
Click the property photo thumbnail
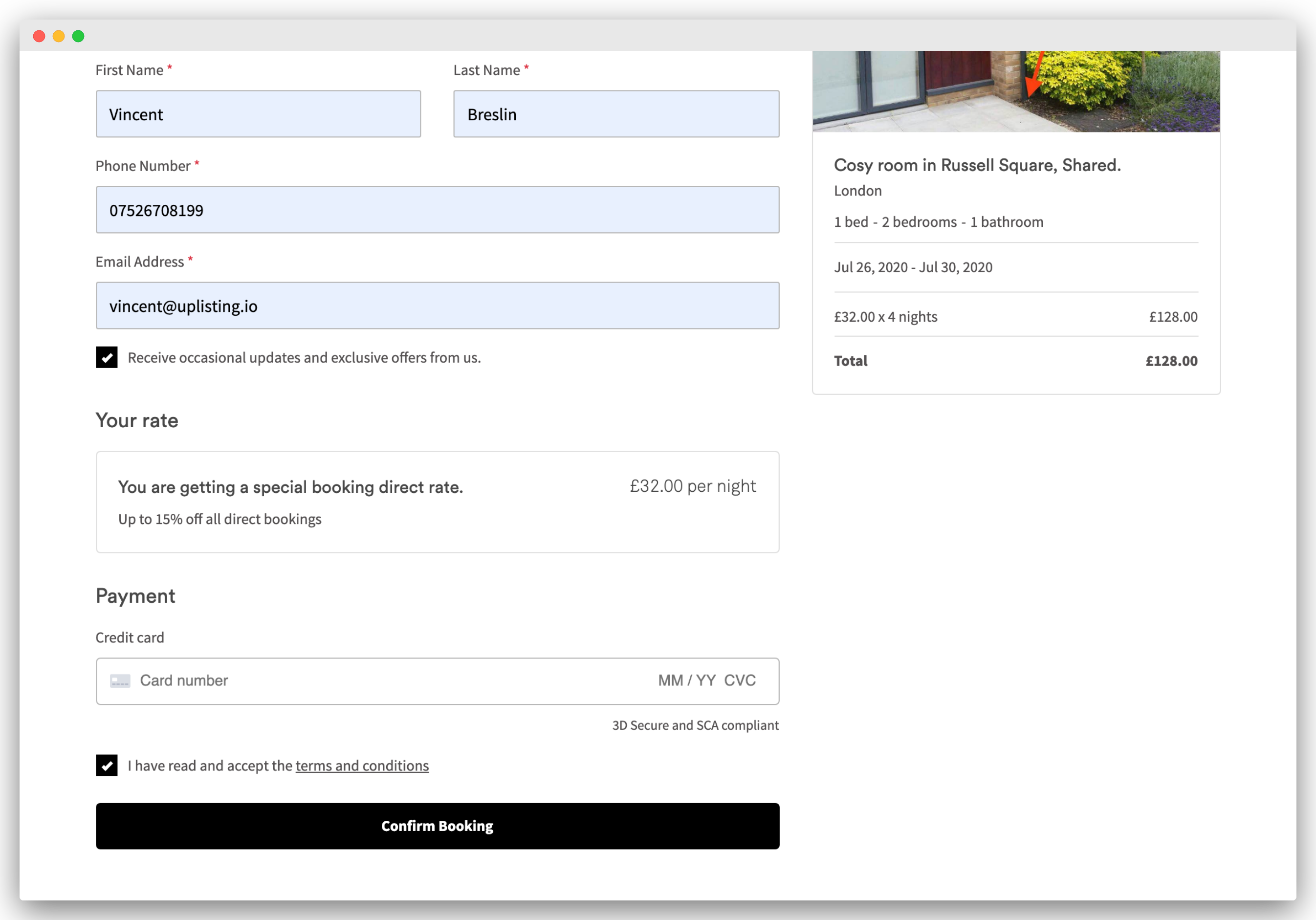pyautogui.click(x=1016, y=91)
